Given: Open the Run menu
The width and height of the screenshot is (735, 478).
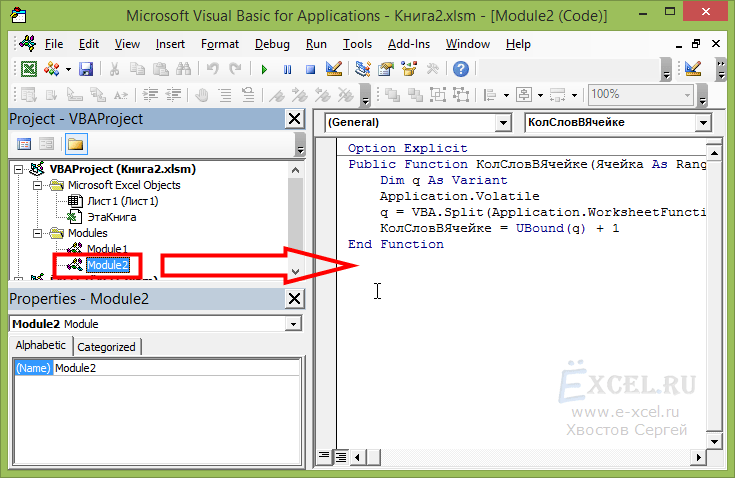Looking at the screenshot, I should click(x=316, y=44).
